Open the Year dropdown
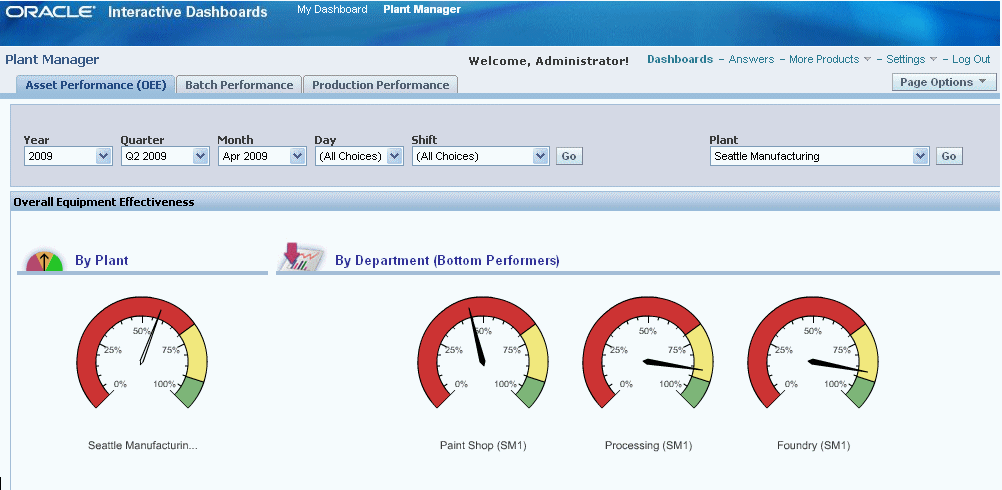 (x=68, y=157)
